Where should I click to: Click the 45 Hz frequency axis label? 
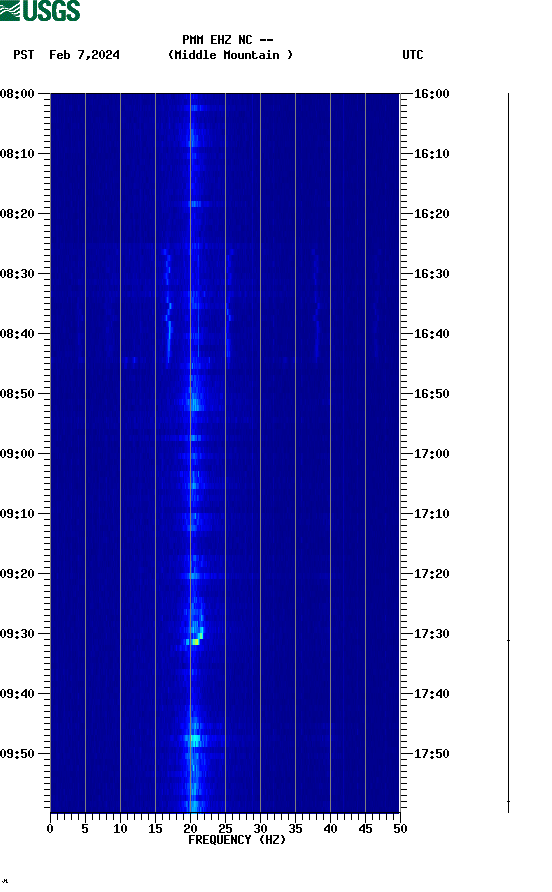point(365,829)
